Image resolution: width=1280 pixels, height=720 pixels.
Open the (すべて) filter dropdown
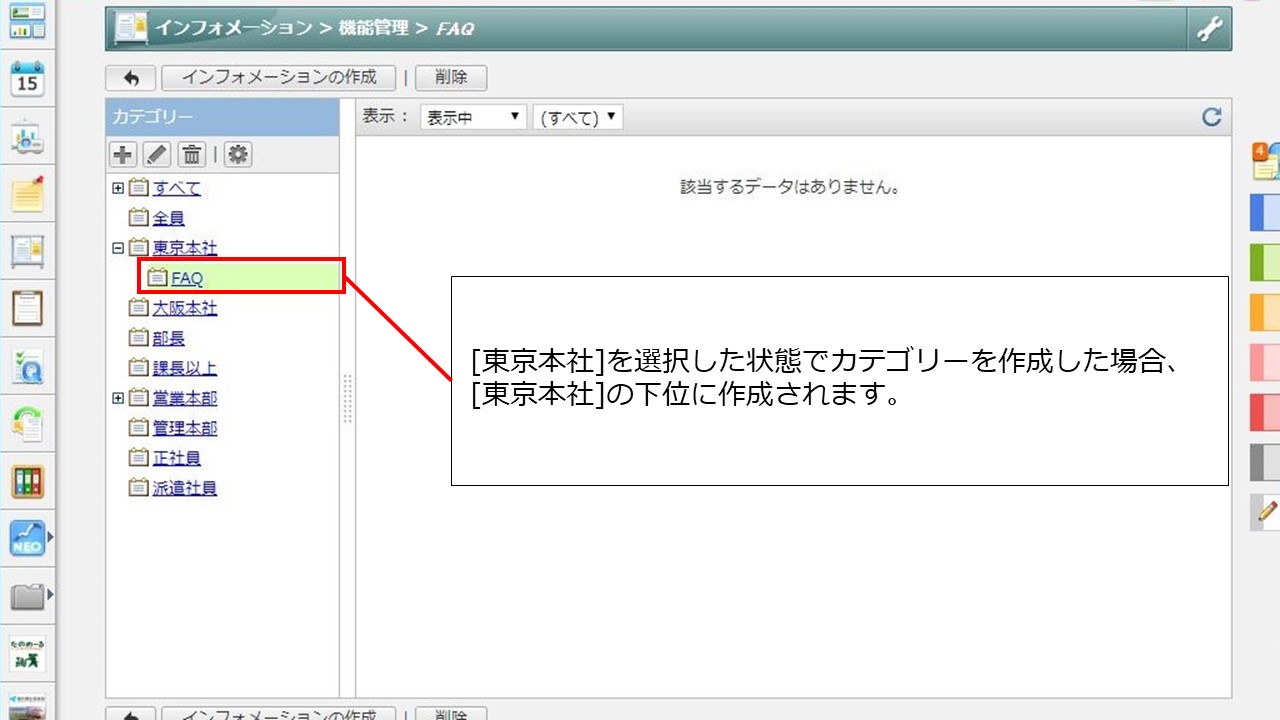(x=578, y=117)
